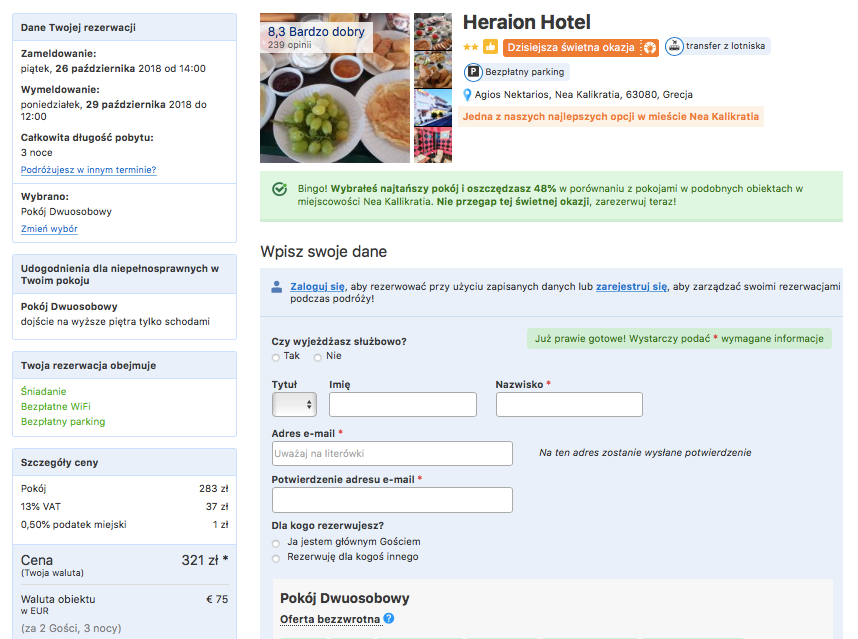Open the Tytuł dropdown
This screenshot has height=639, width=858.
coord(294,405)
